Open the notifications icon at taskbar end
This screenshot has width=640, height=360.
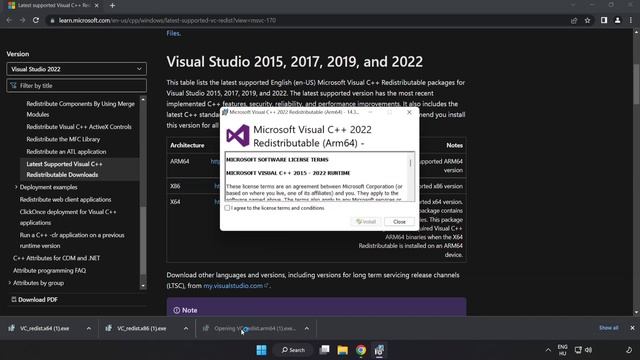629,350
